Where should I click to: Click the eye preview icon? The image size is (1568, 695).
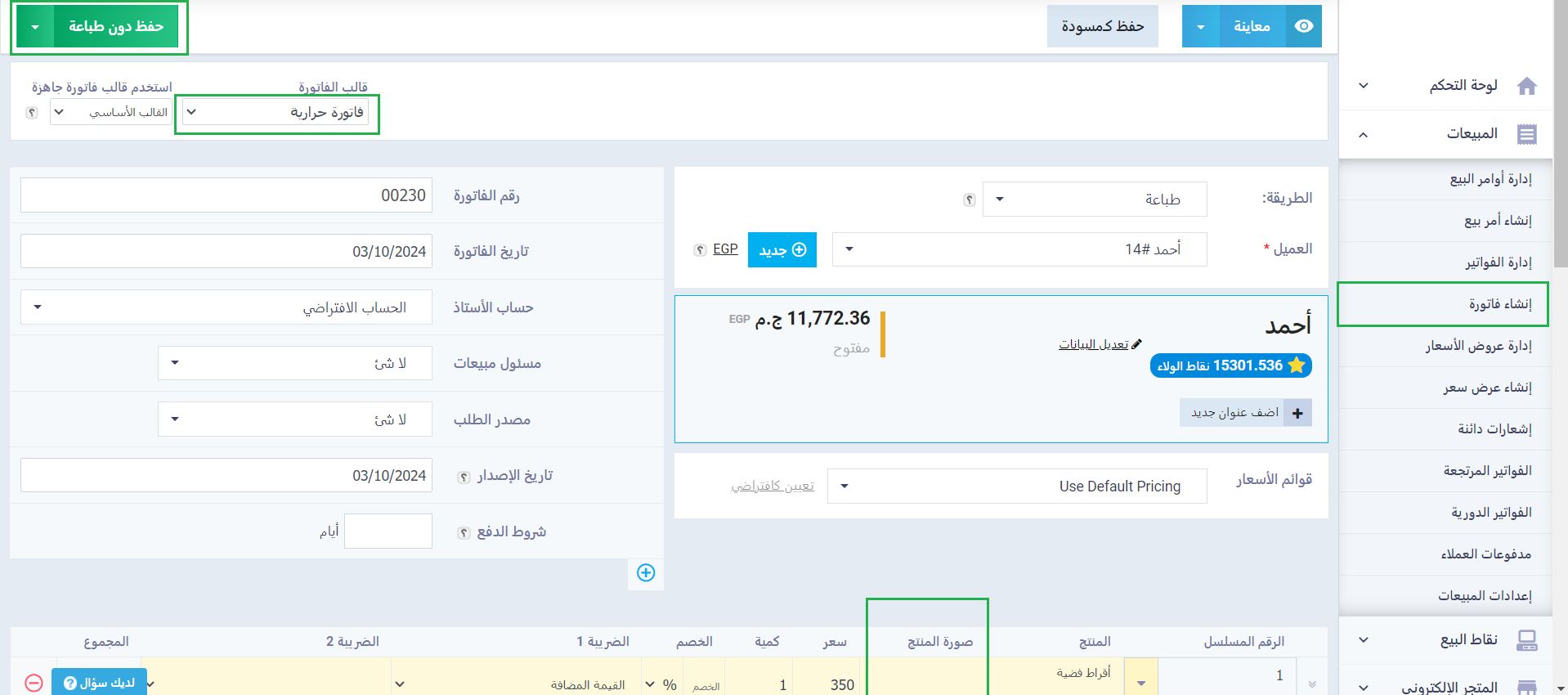[x=1304, y=26]
